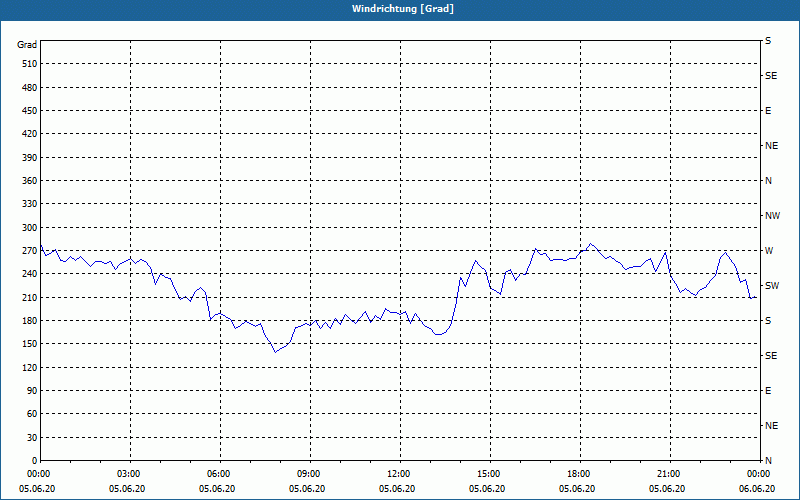Click the 300 y-axis value
This screenshot has width=800, height=500.
tap(29, 228)
